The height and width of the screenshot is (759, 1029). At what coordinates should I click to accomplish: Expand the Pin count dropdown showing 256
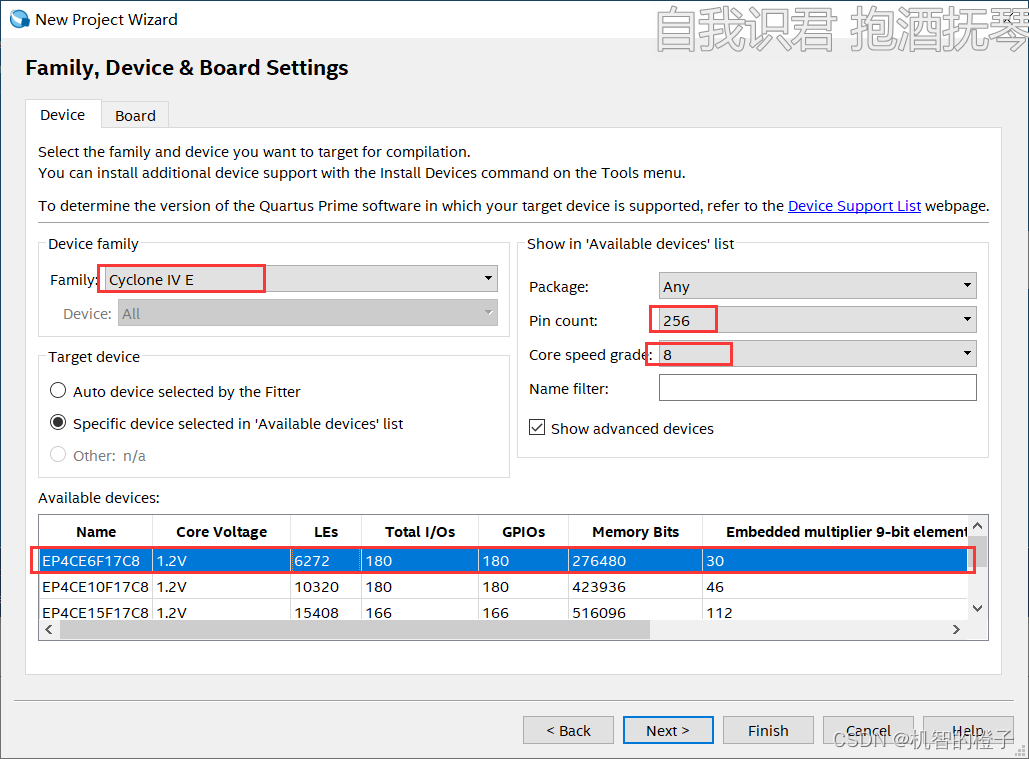(x=818, y=320)
